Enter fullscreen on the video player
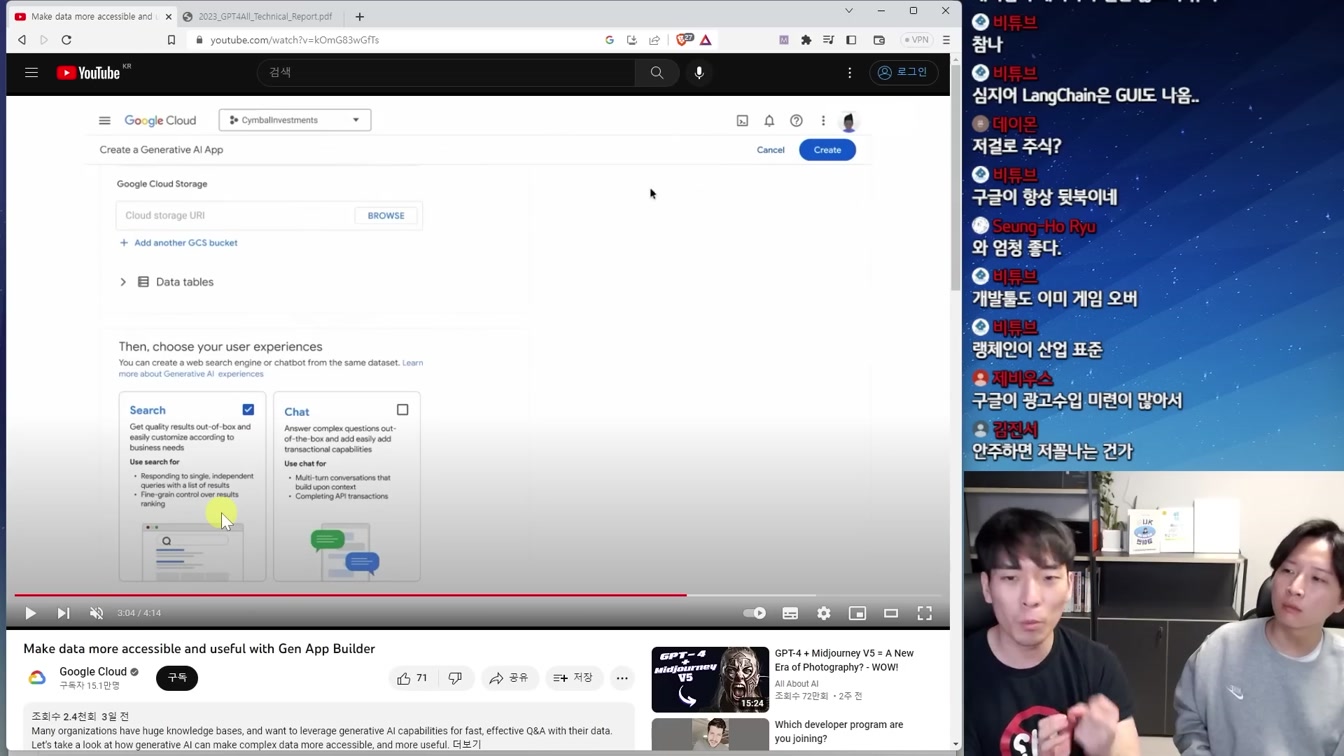 [x=925, y=613]
